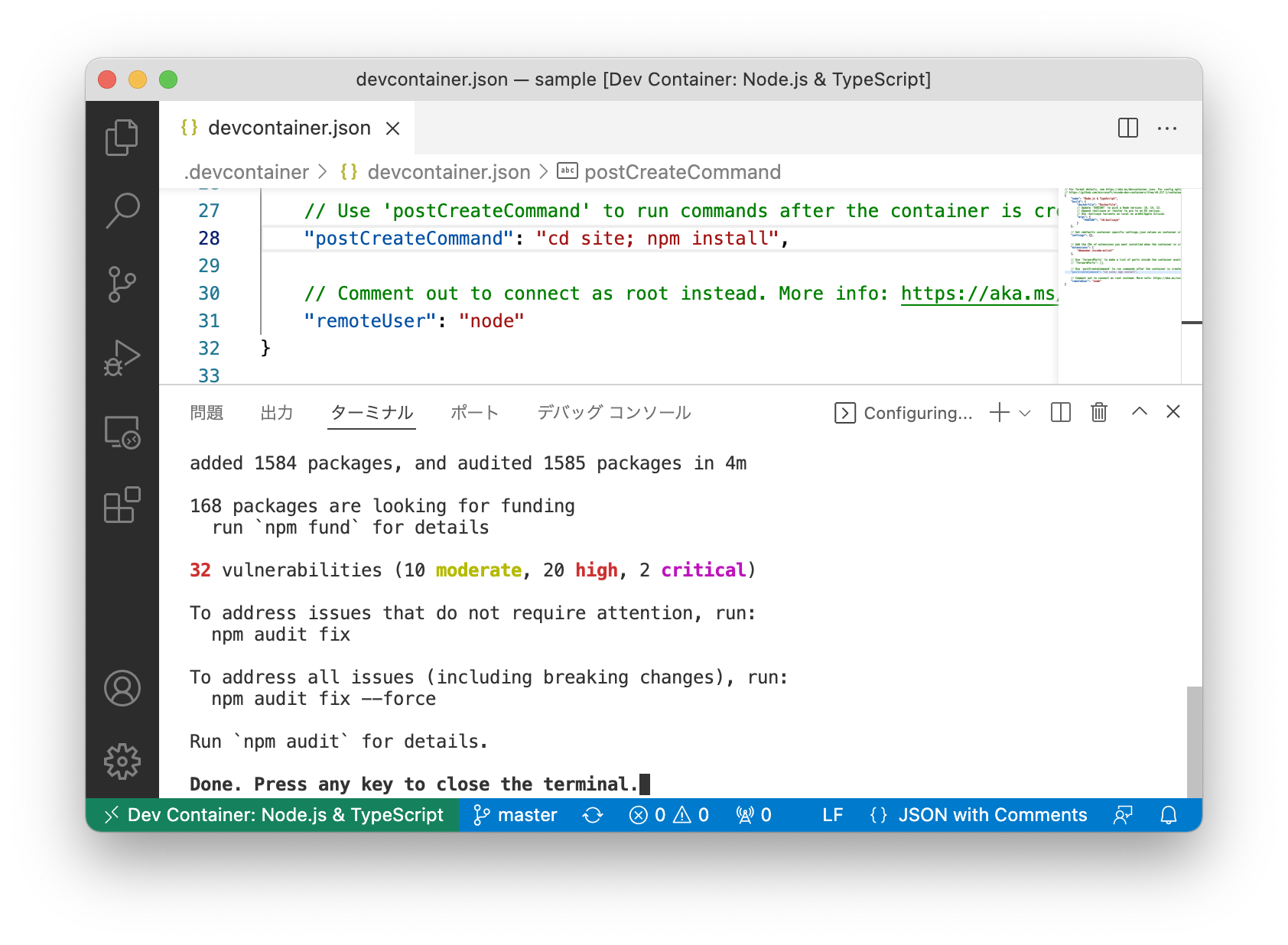Screen dimensions: 1288x945
Task: Open the Explorer view in activity bar
Action: (x=122, y=138)
